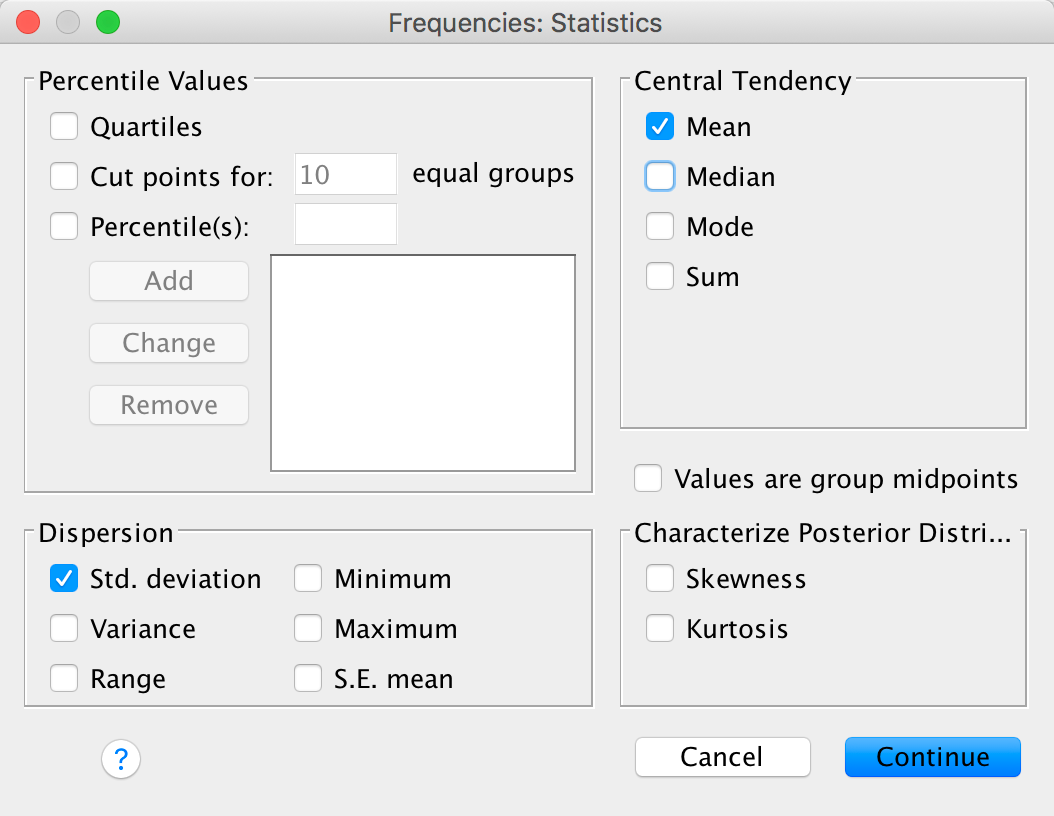This screenshot has width=1054, height=816.
Task: Uncheck the Mean checkbox
Action: click(660, 127)
